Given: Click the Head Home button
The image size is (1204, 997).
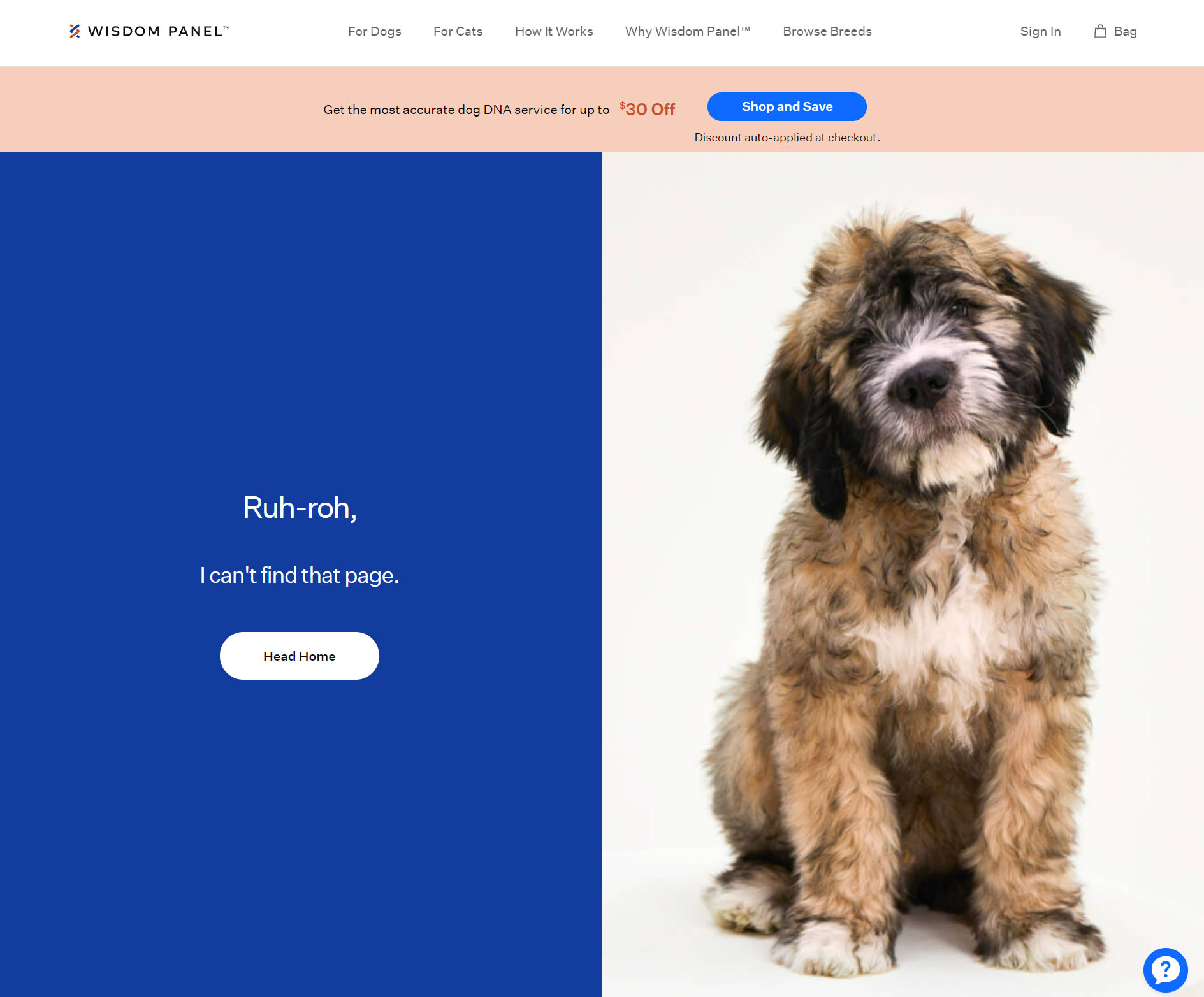Looking at the screenshot, I should [300, 656].
